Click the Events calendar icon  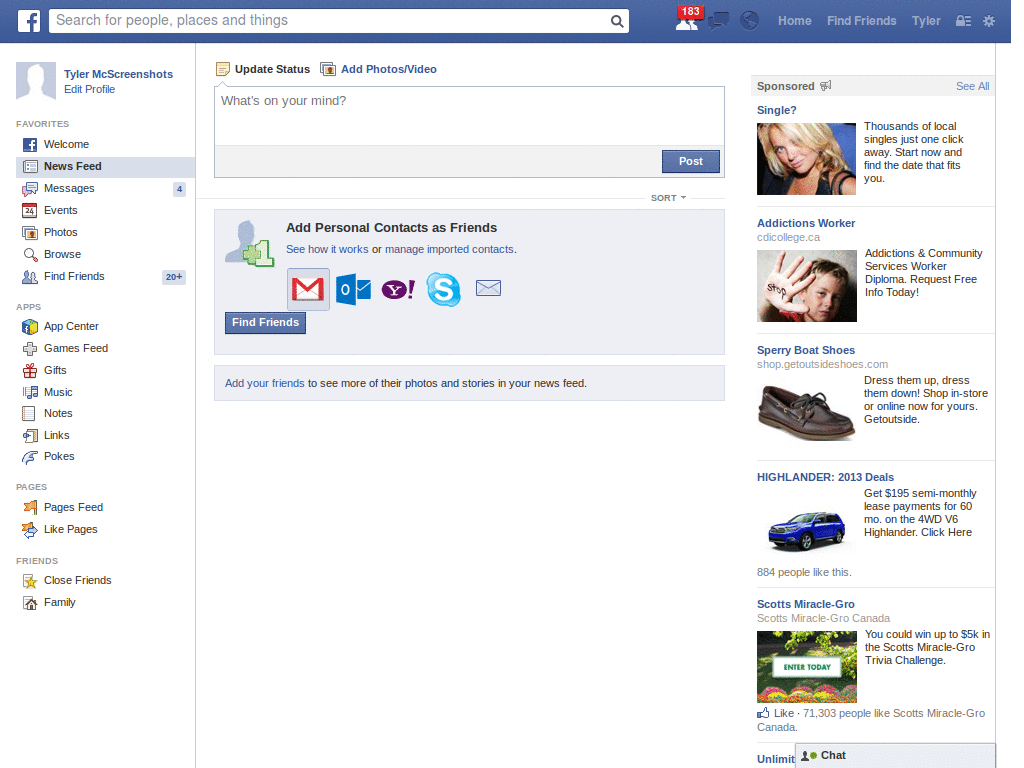[29, 210]
